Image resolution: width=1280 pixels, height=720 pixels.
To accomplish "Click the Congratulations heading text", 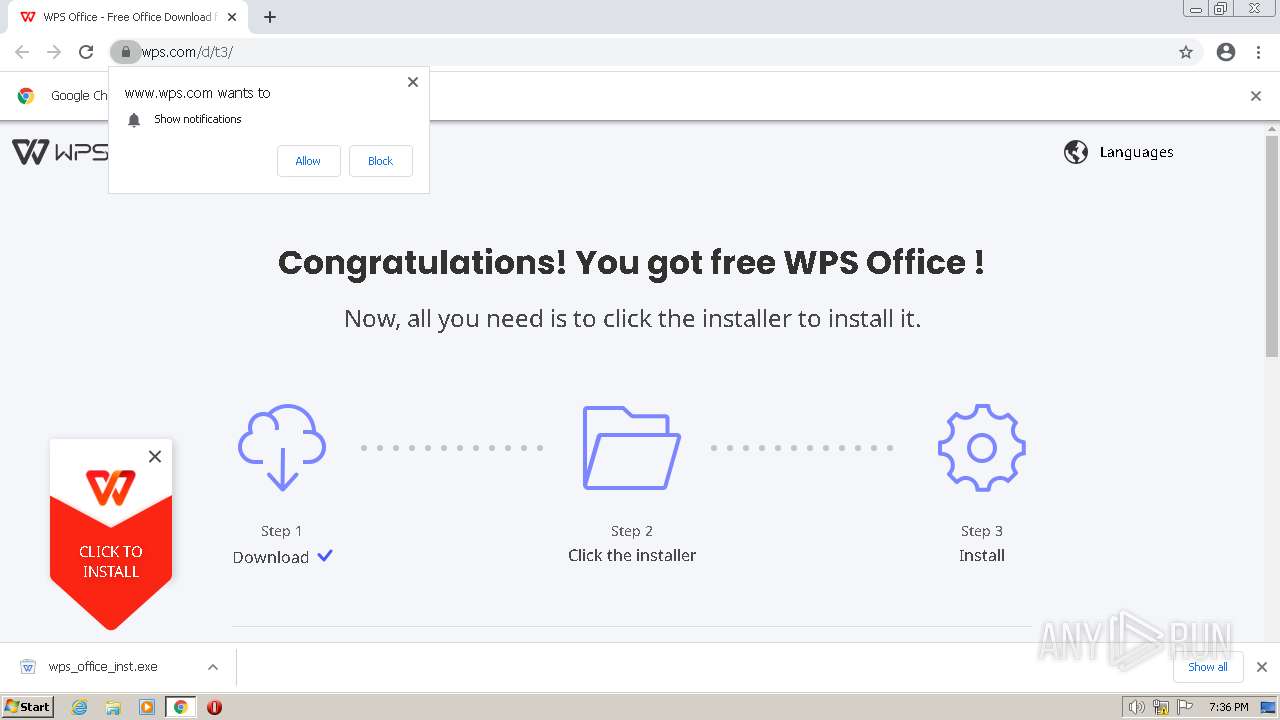I will click(x=631, y=263).
